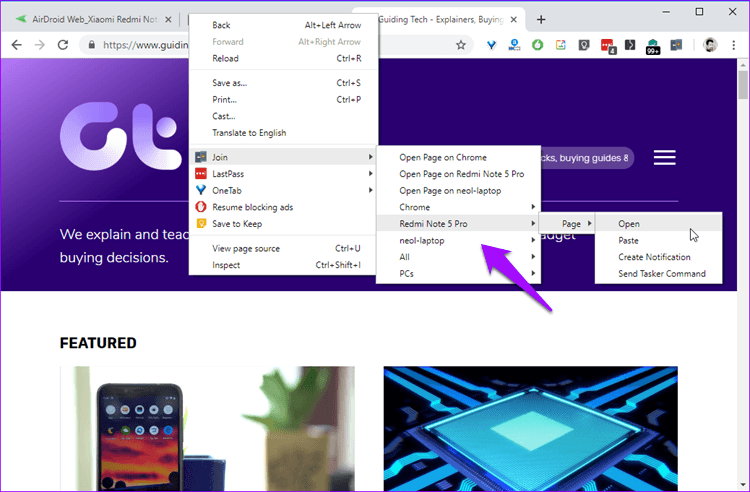Close the Guiding Tech tab
This screenshot has height=492, width=750.
[513, 20]
